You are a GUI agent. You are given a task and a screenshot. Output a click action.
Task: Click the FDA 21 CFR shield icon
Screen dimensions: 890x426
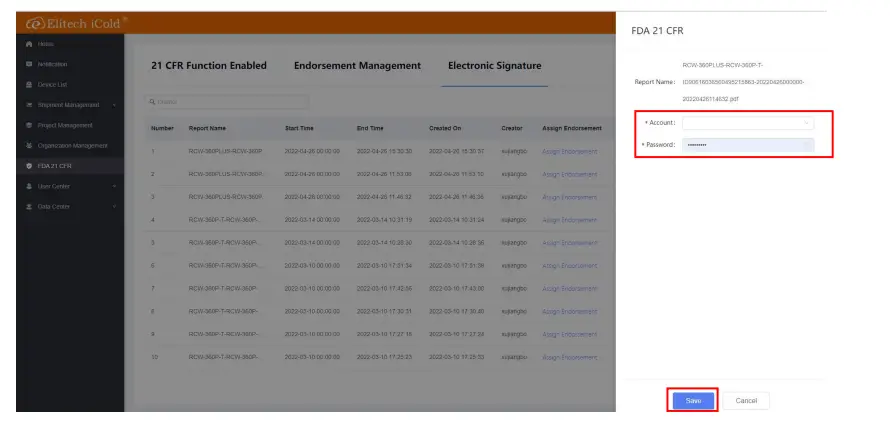29,166
